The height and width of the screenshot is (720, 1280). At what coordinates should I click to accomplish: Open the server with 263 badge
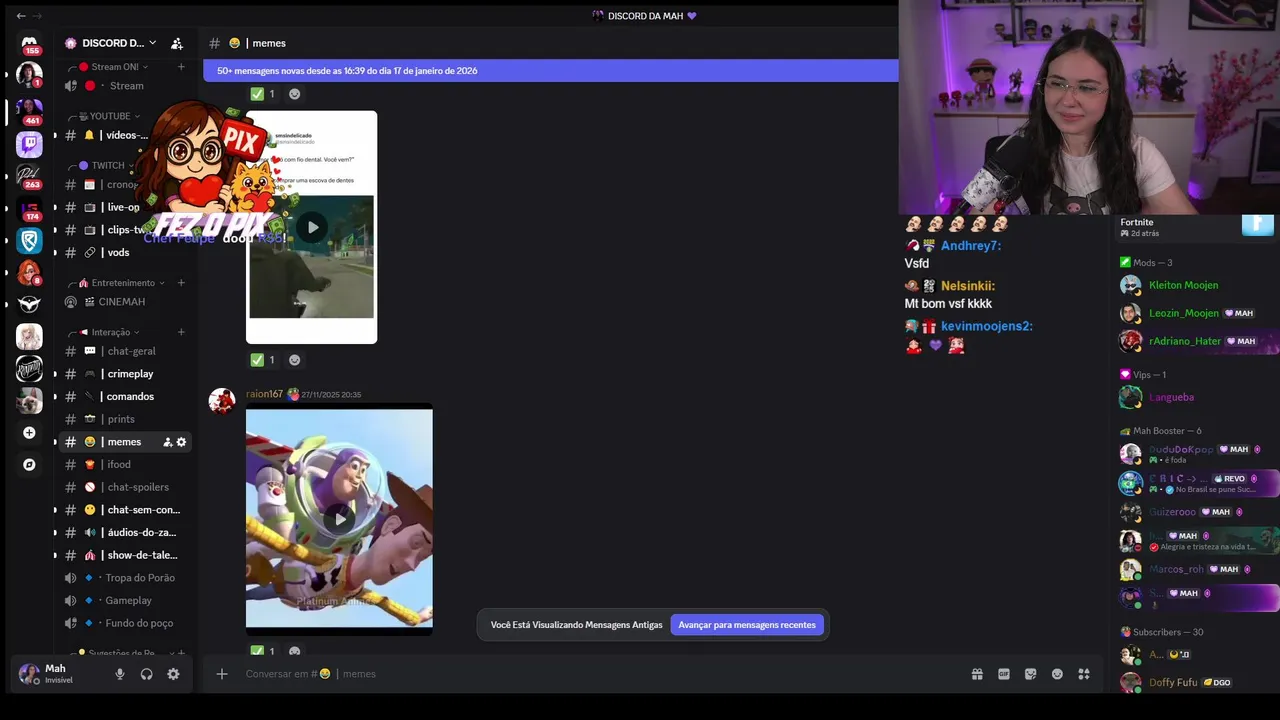29,176
